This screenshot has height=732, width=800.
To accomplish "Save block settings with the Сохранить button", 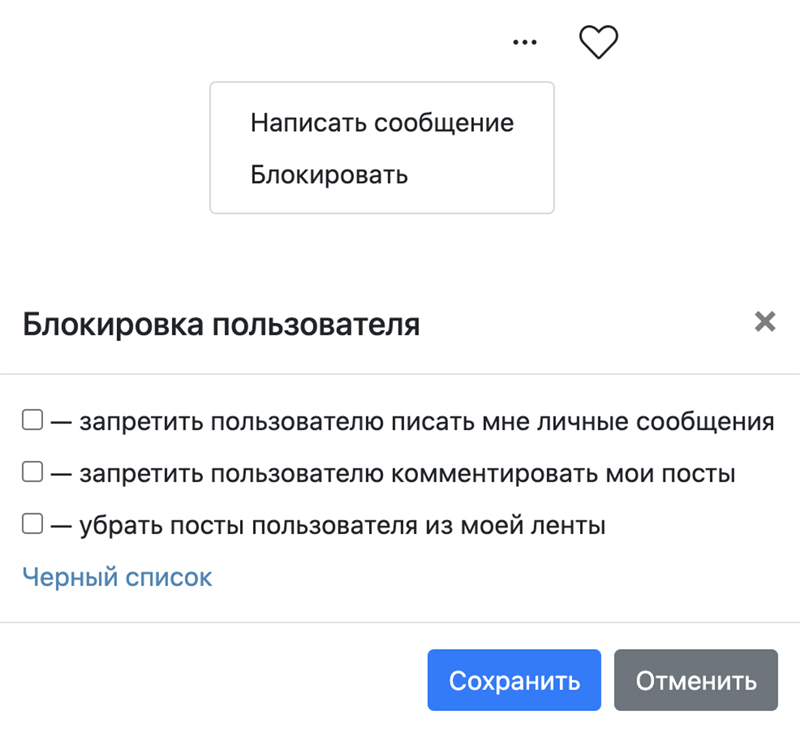I will click(514, 681).
